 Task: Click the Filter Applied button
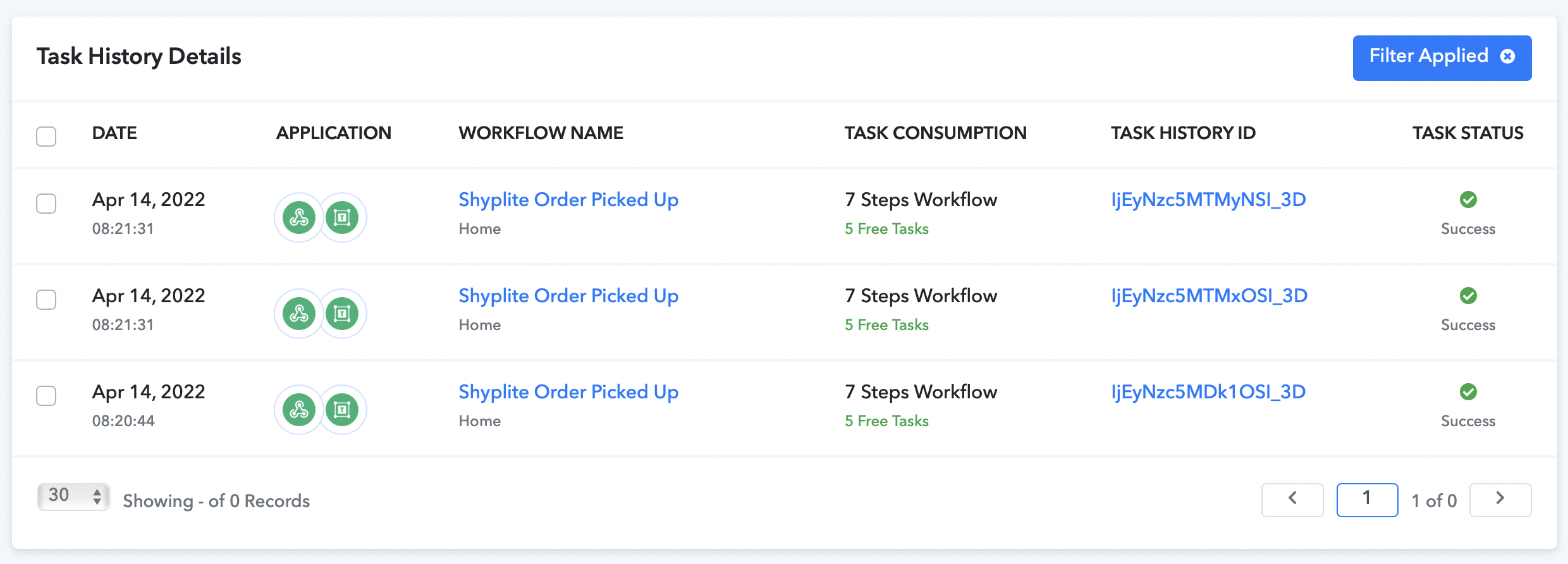pos(1442,58)
